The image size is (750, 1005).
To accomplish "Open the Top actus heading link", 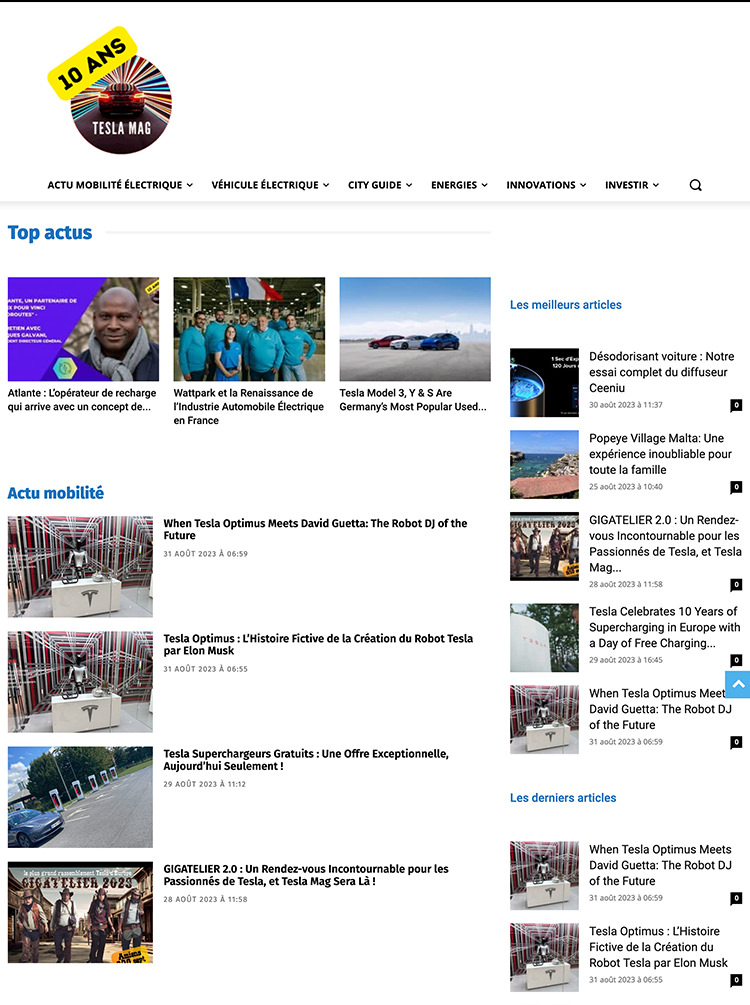I will (50, 233).
